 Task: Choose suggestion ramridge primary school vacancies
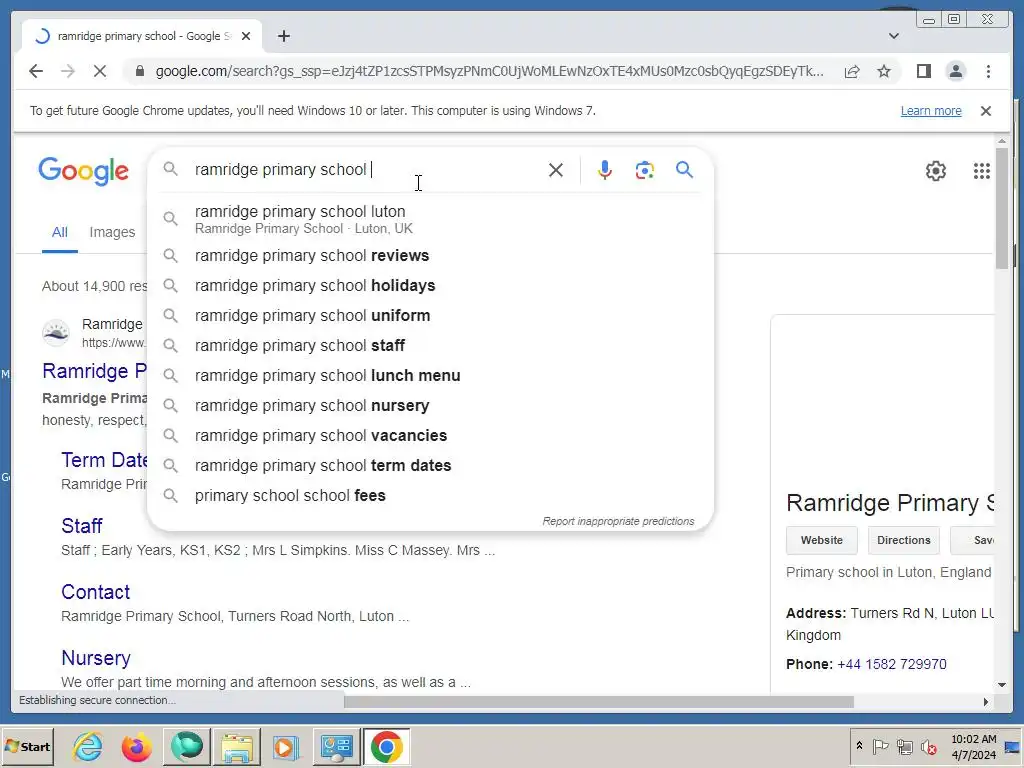tap(430, 436)
